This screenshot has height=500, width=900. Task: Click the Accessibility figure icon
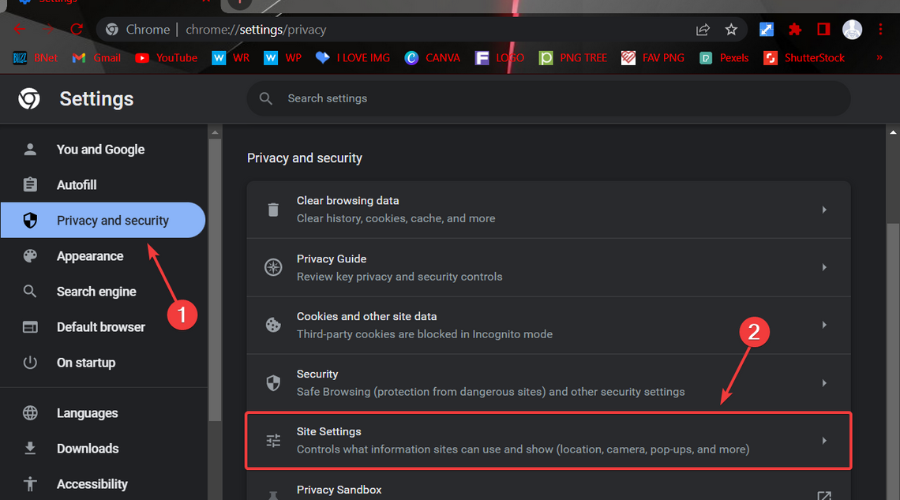30,484
